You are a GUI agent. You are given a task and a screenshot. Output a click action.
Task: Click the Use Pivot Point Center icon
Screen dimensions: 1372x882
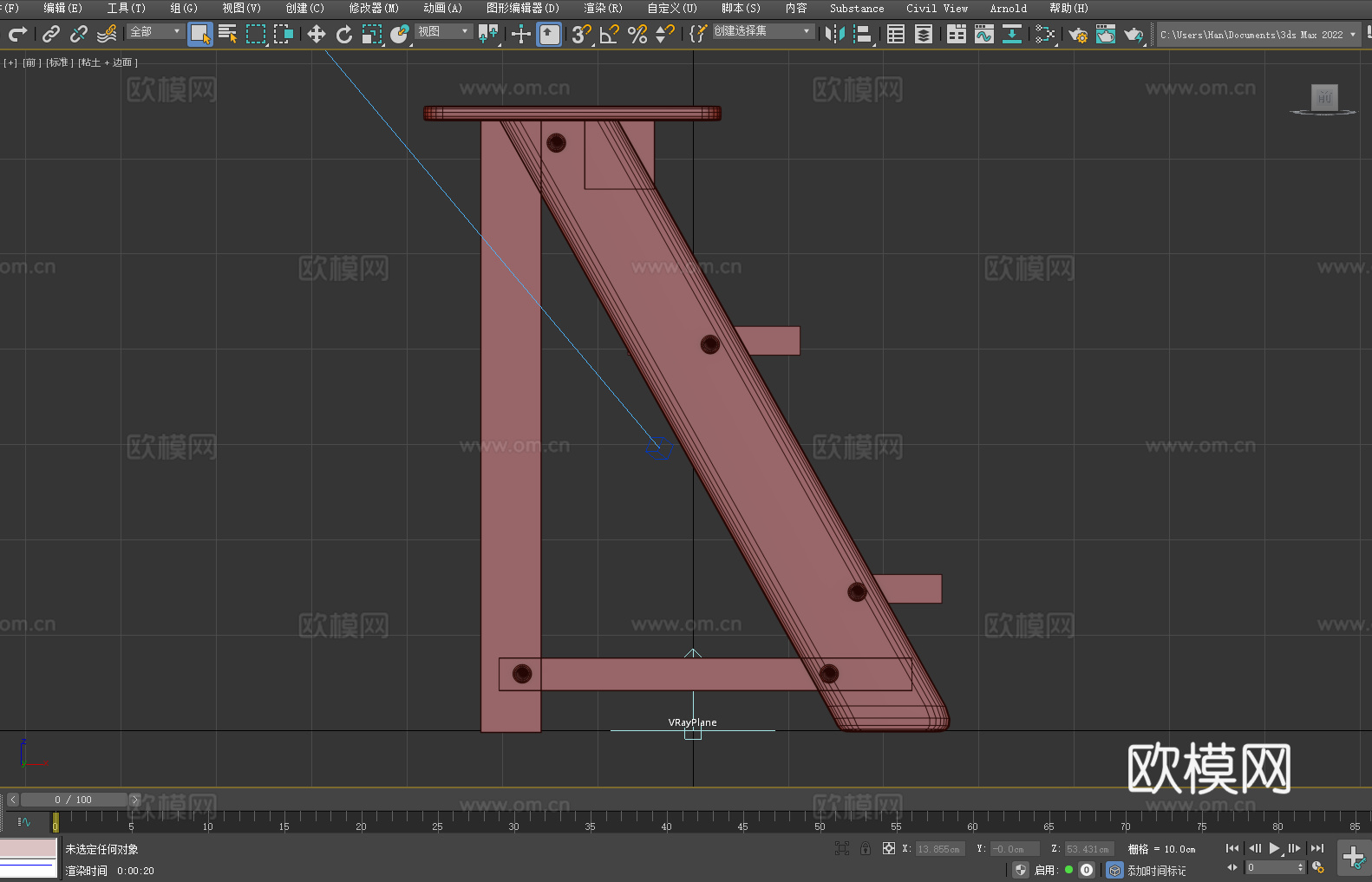click(489, 34)
